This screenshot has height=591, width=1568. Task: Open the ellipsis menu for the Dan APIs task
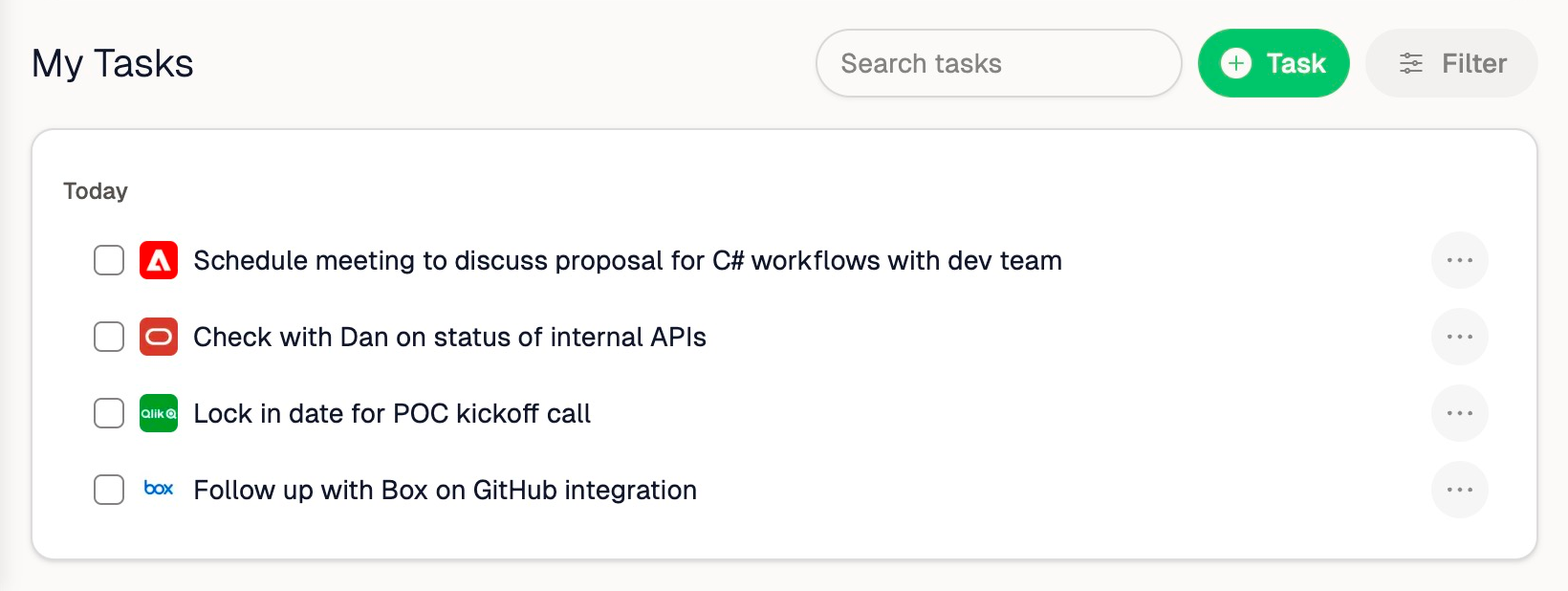tap(1459, 337)
